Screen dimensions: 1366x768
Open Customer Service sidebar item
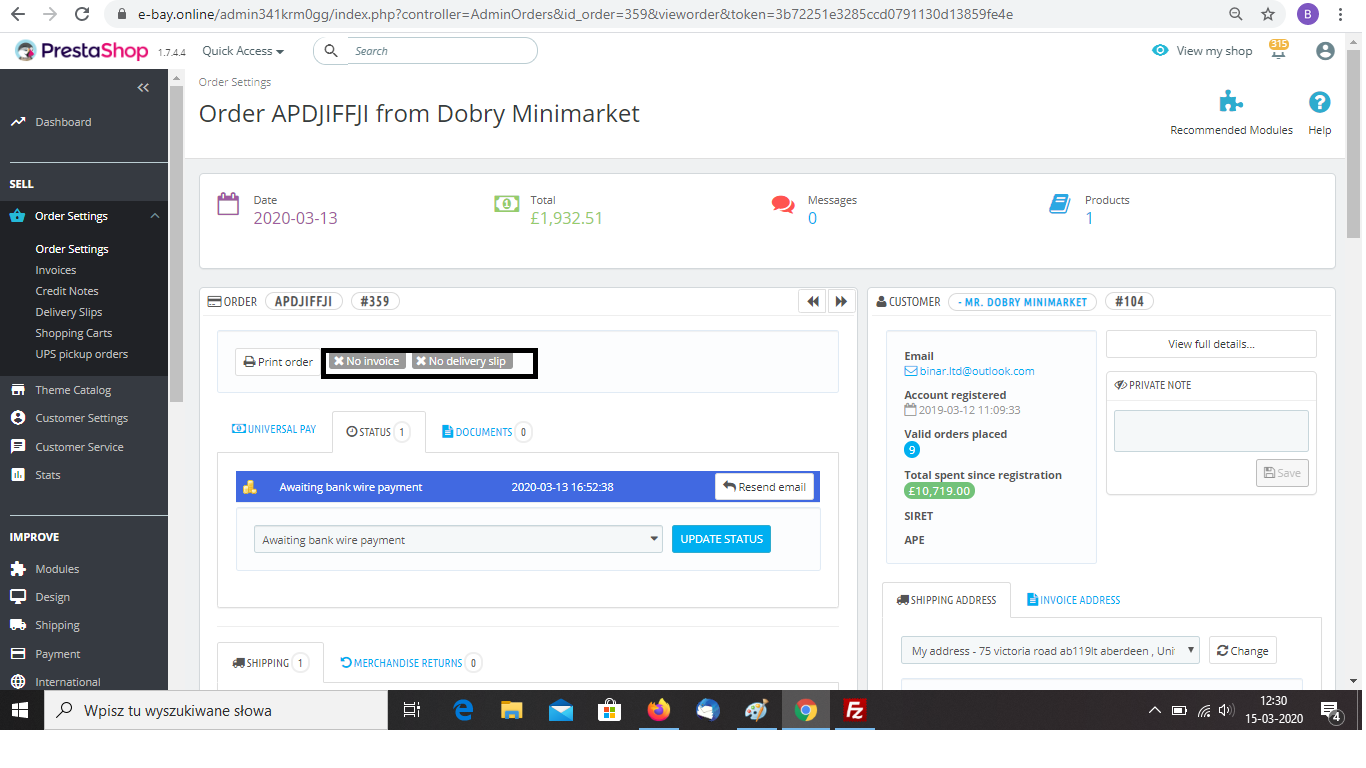(79, 447)
